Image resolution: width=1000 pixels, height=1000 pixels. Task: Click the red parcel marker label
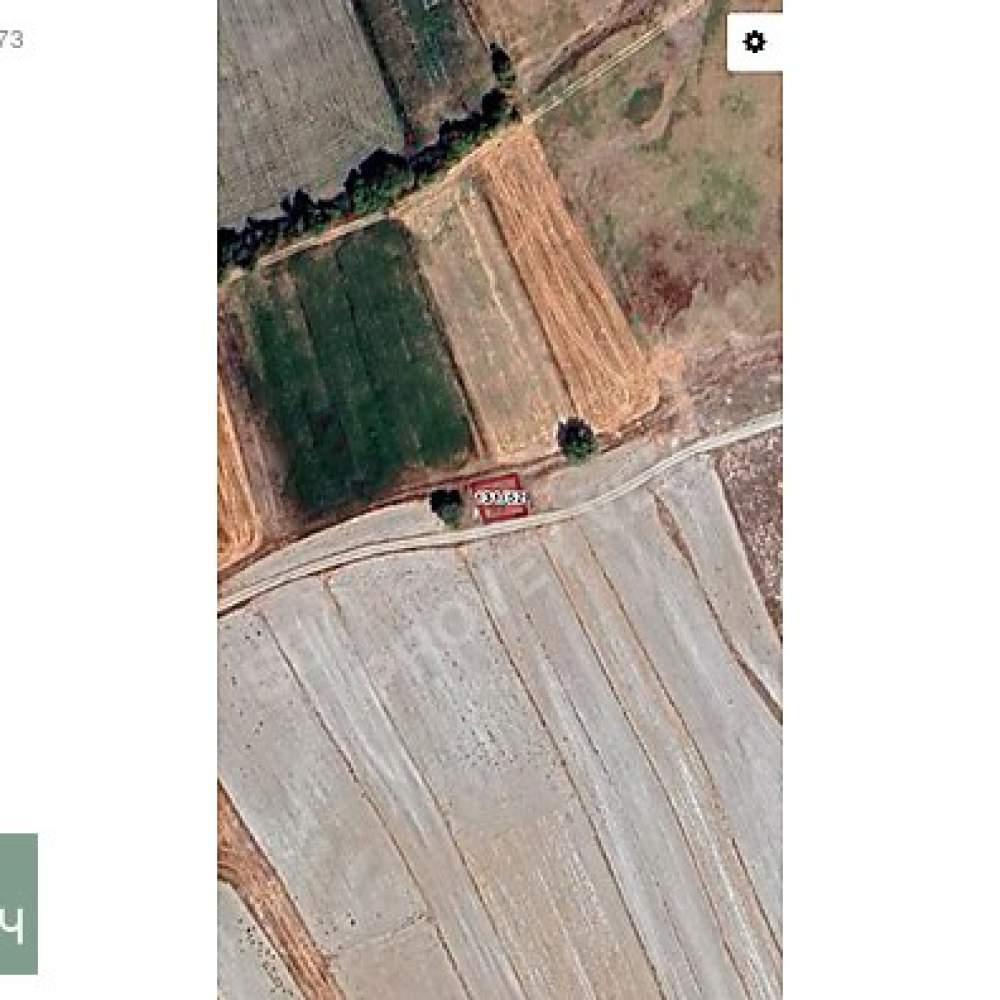501,497
